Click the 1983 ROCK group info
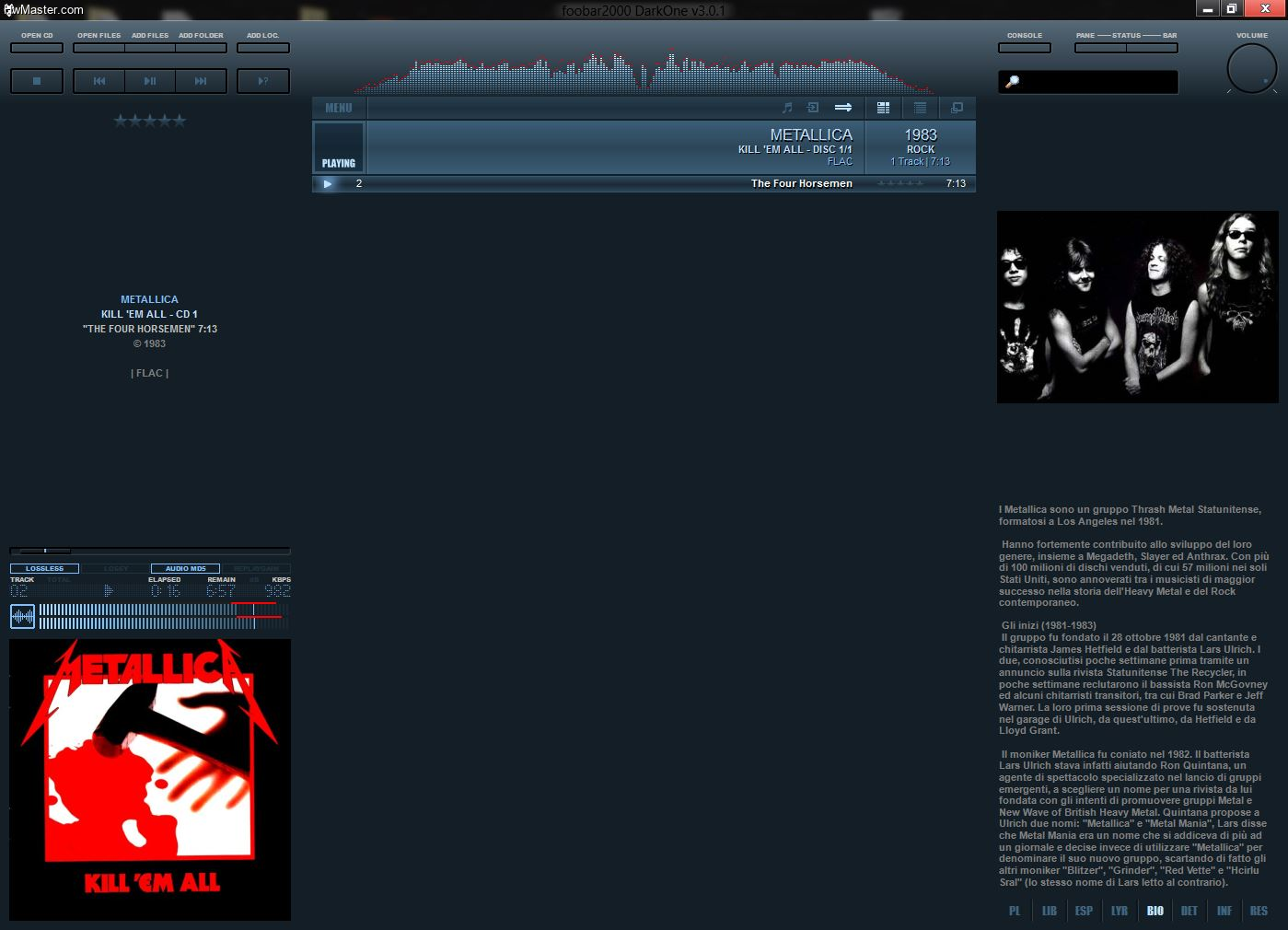Viewport: 1288px width, 930px height. point(921,147)
